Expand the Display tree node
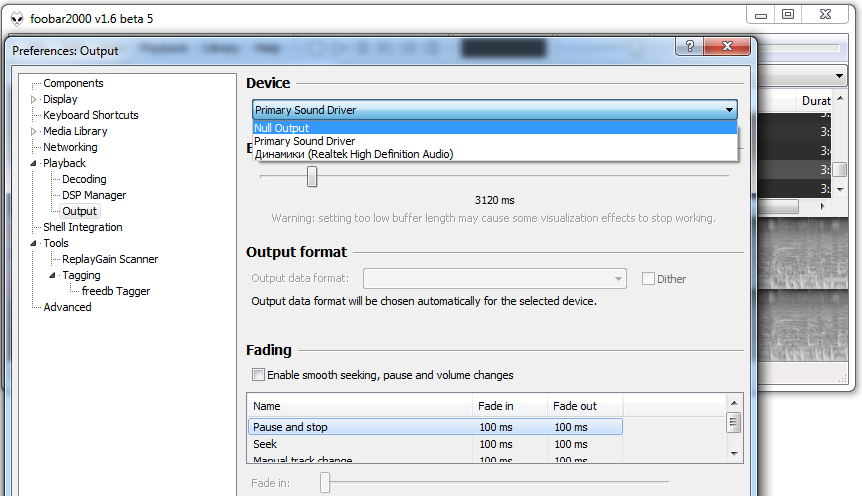 [34, 100]
